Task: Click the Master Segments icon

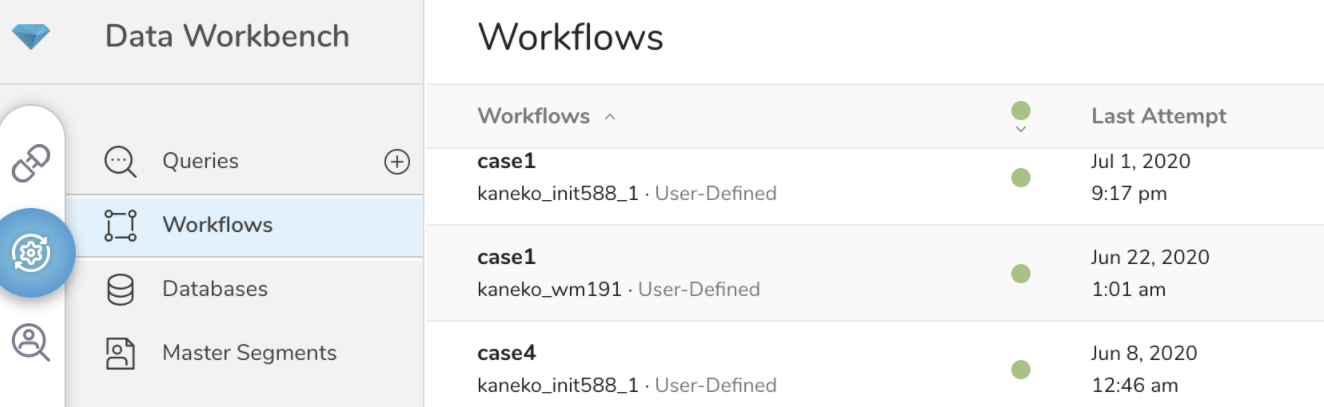Action: point(120,353)
